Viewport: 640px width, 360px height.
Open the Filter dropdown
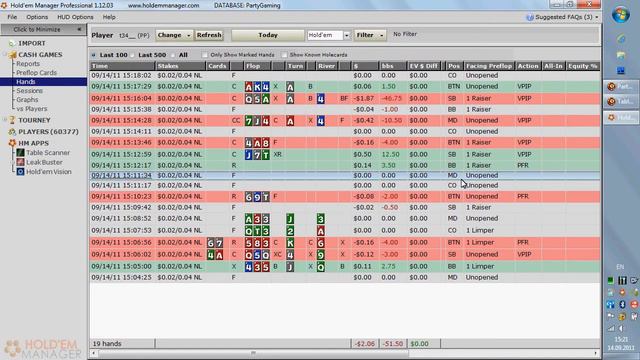point(370,36)
